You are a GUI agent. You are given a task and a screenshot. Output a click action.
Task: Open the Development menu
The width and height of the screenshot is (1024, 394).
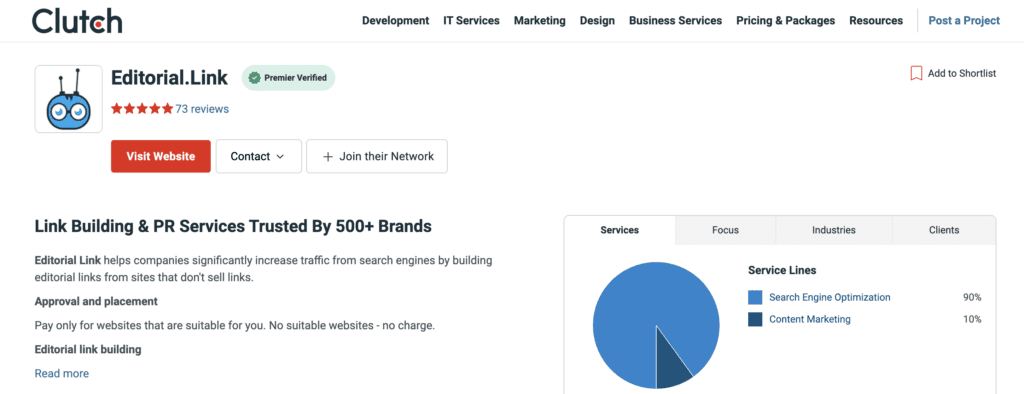(396, 21)
